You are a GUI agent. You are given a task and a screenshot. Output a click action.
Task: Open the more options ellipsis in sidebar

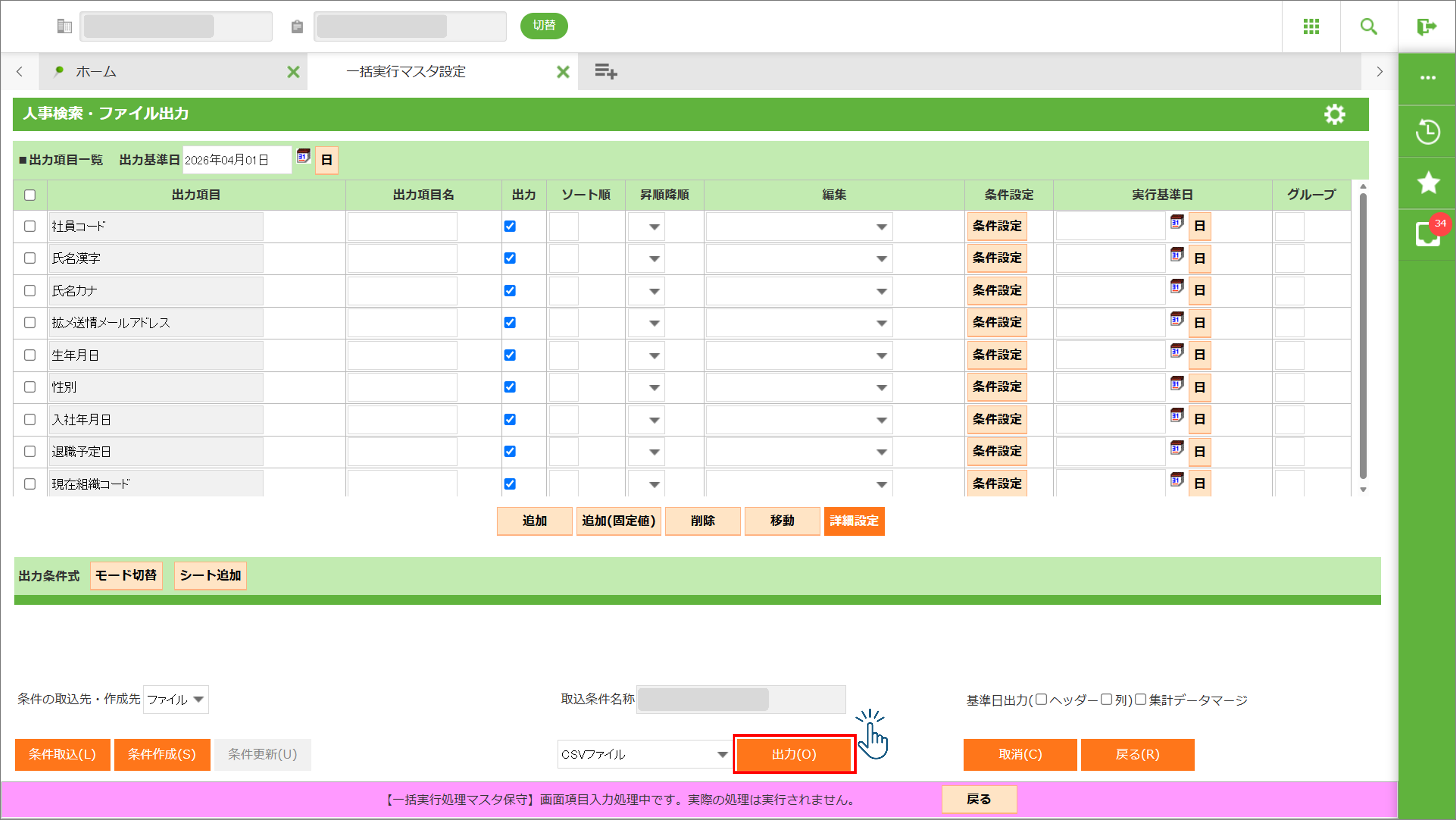(x=1428, y=78)
